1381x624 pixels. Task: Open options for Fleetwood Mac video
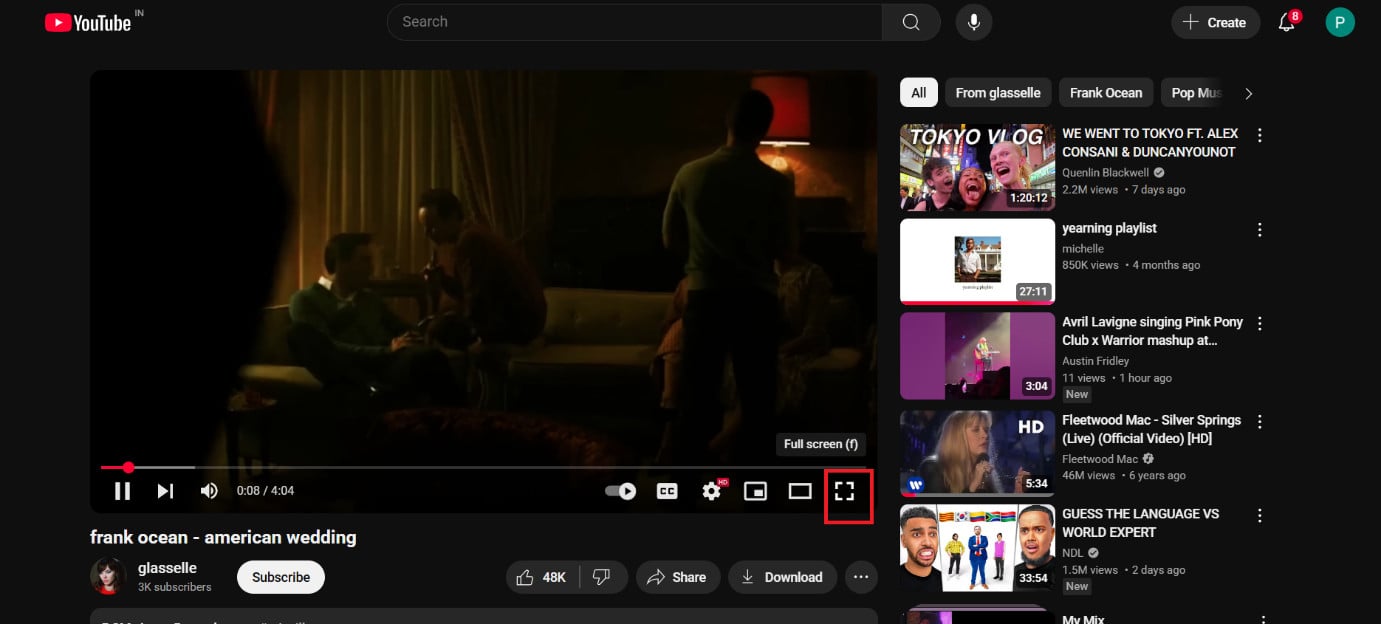tap(1260, 422)
